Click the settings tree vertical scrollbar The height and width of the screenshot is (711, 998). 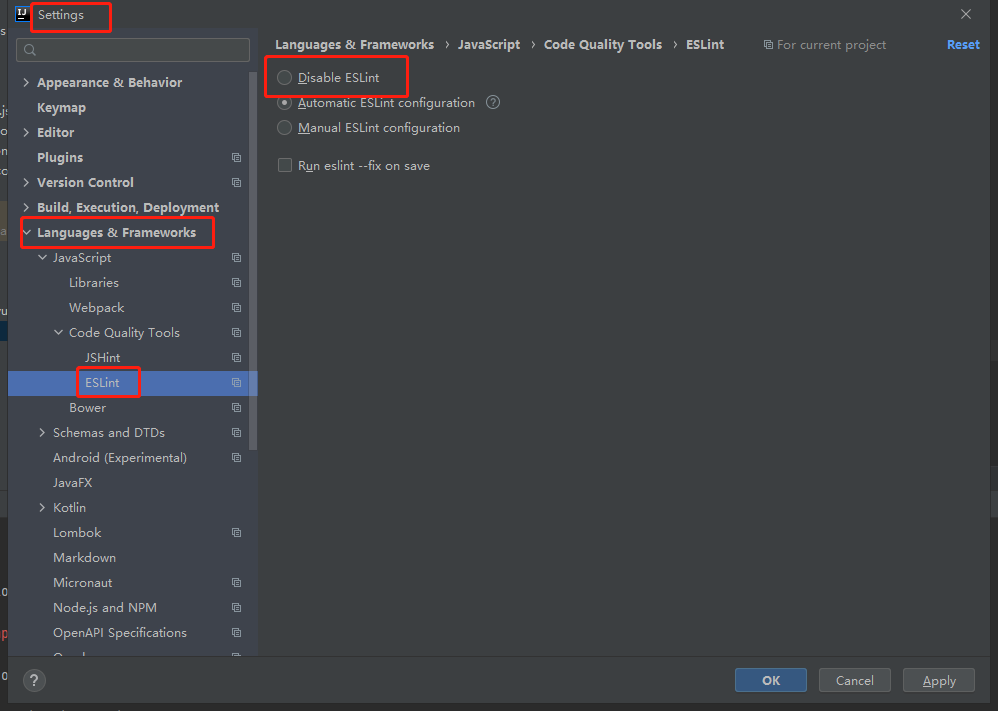tap(253, 261)
